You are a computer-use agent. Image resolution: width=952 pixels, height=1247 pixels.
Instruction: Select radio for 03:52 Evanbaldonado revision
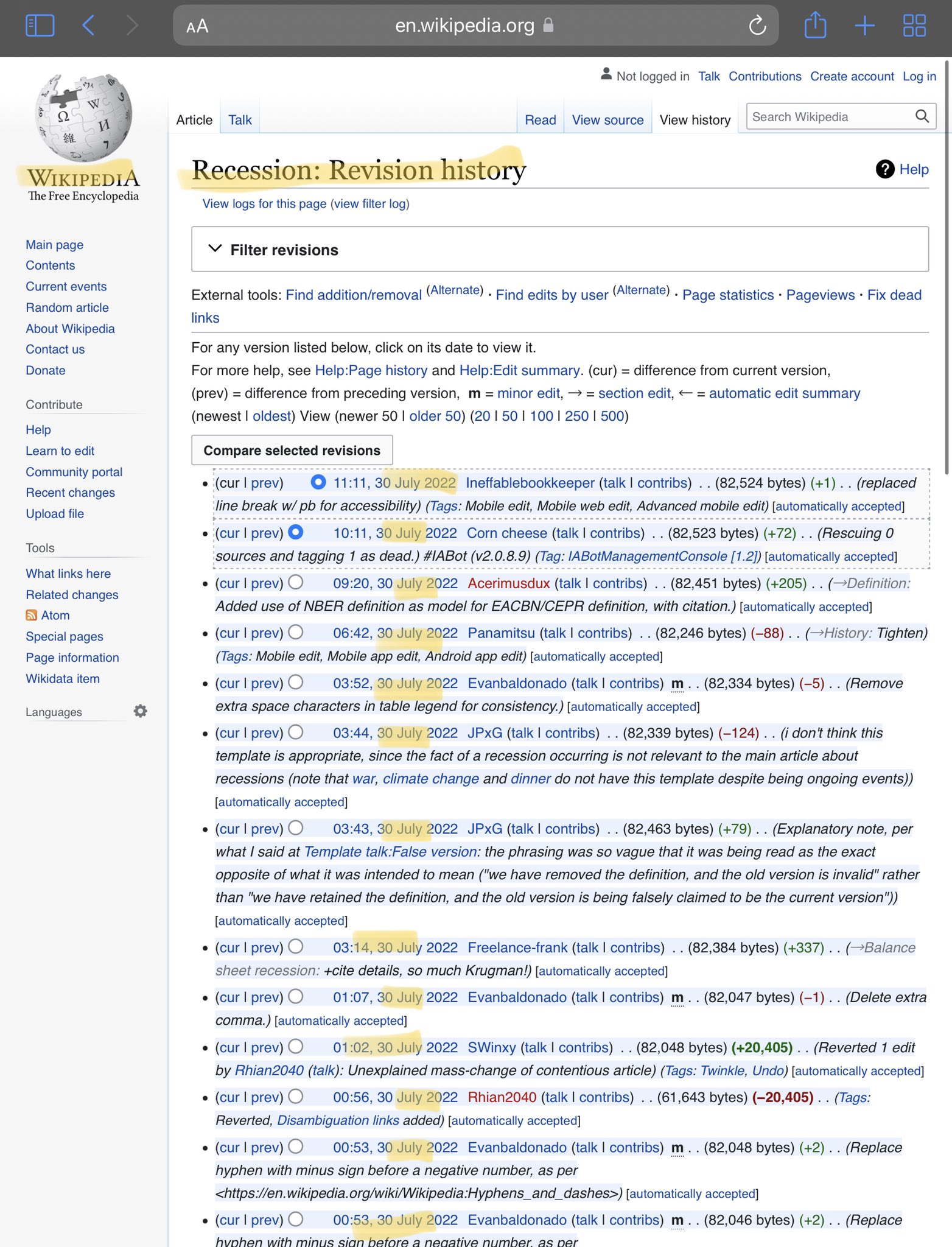point(296,682)
